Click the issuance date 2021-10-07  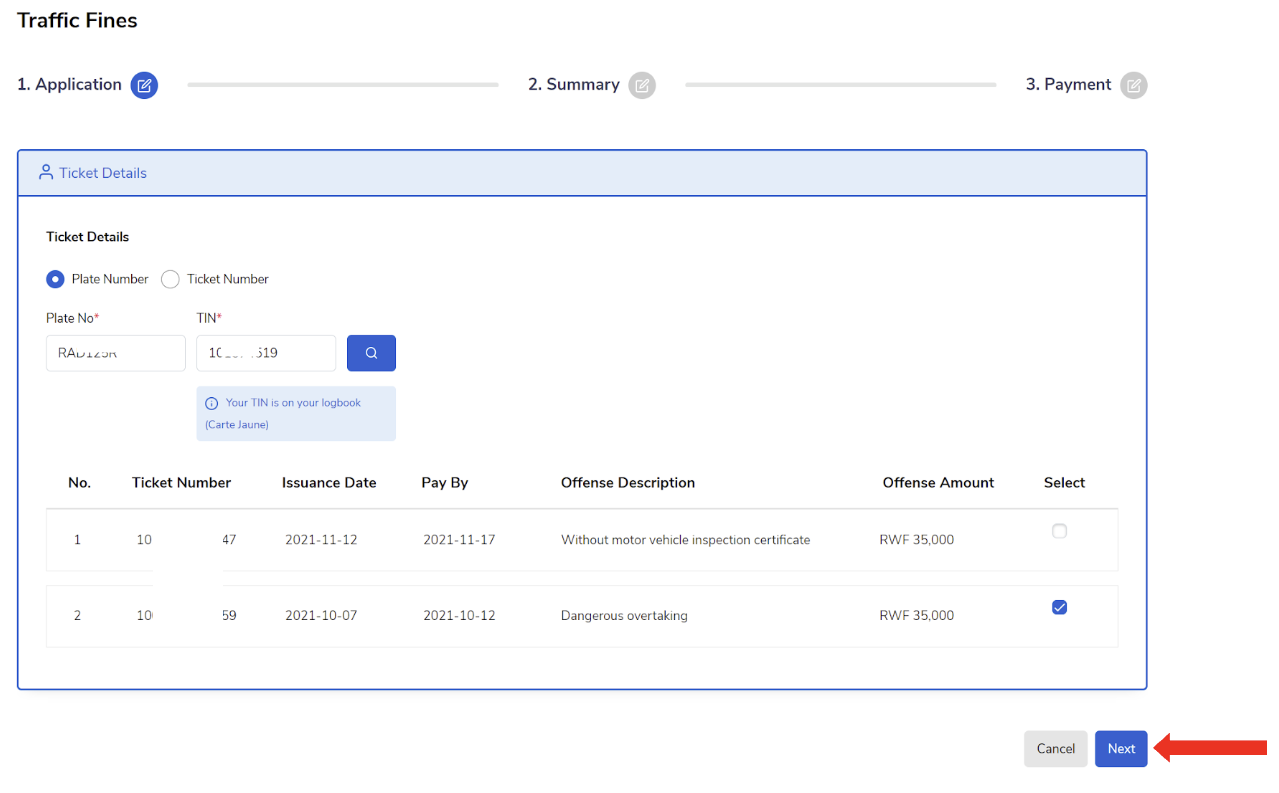tap(321, 616)
